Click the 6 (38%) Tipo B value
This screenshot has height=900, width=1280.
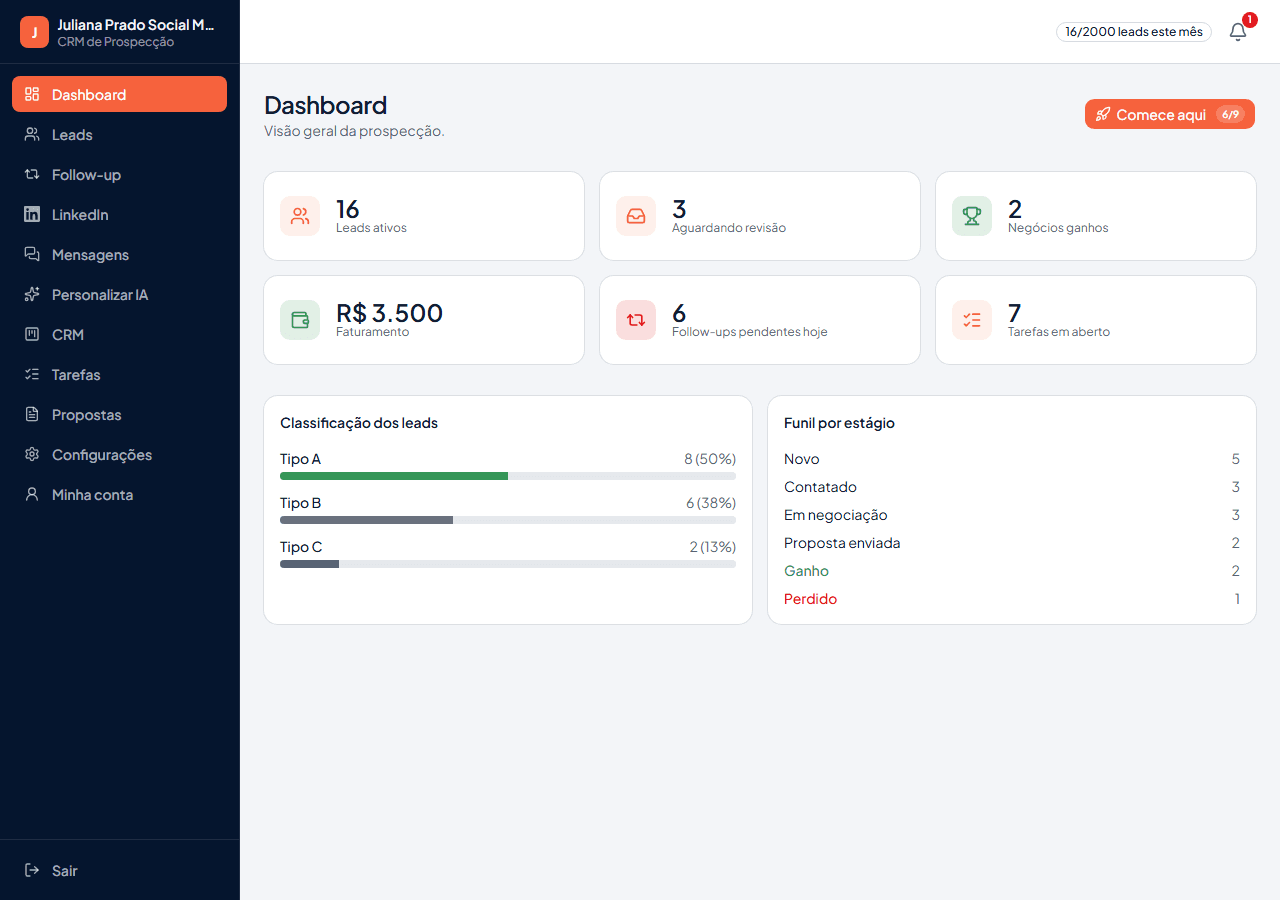click(x=711, y=503)
